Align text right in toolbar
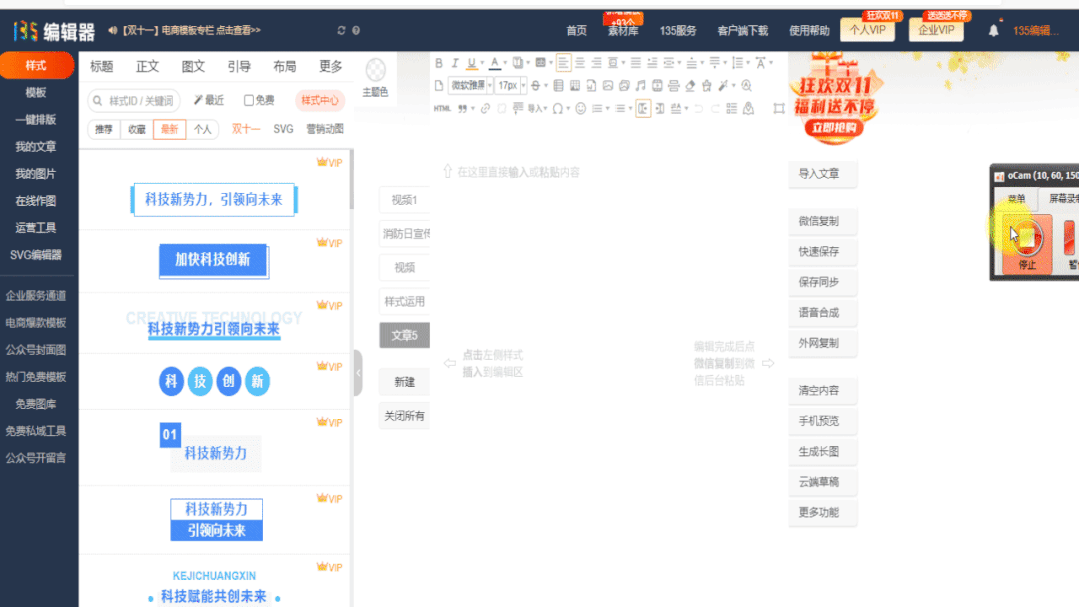Screen dimensions: 1079x607 (x=597, y=63)
